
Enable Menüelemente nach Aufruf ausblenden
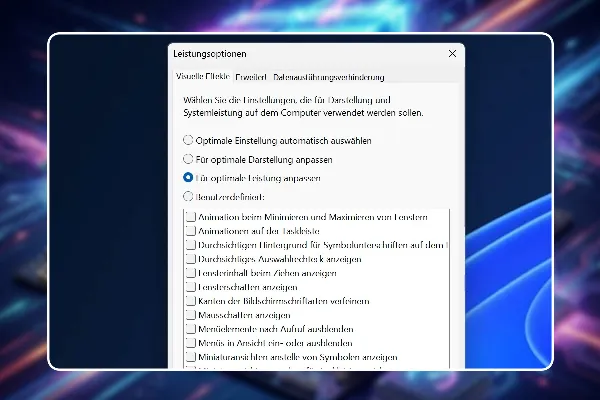tap(191, 329)
